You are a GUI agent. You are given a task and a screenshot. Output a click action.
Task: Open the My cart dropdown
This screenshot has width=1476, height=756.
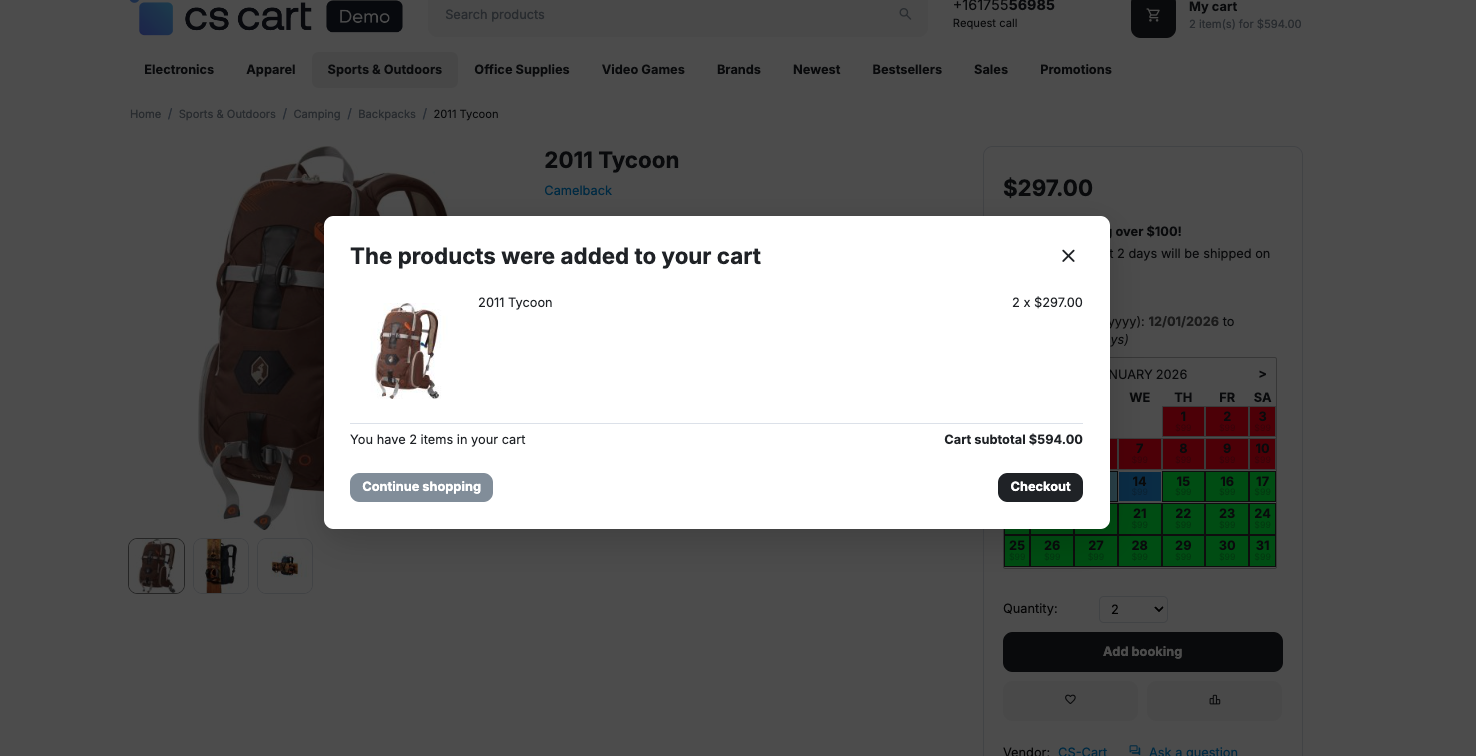tap(1244, 15)
